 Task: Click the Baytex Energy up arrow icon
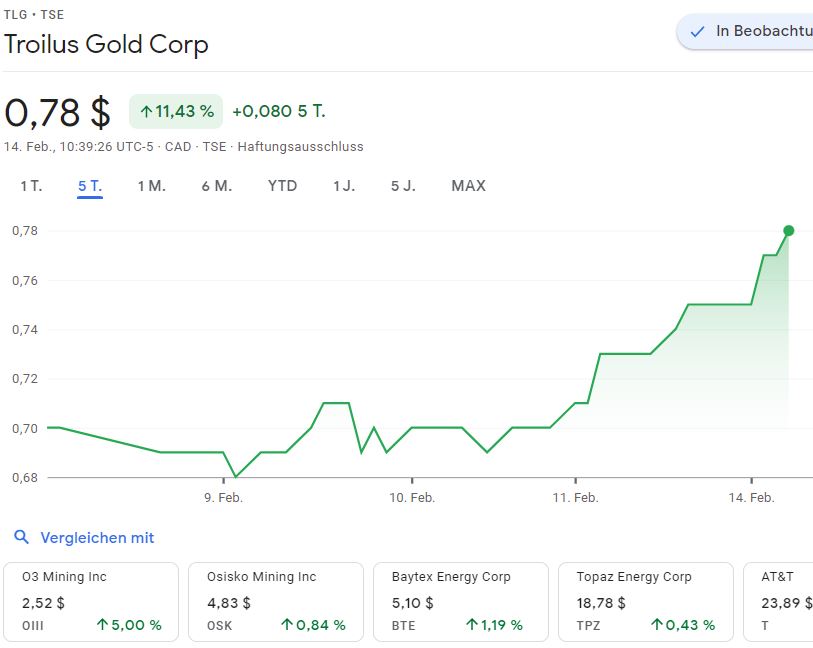(472, 625)
